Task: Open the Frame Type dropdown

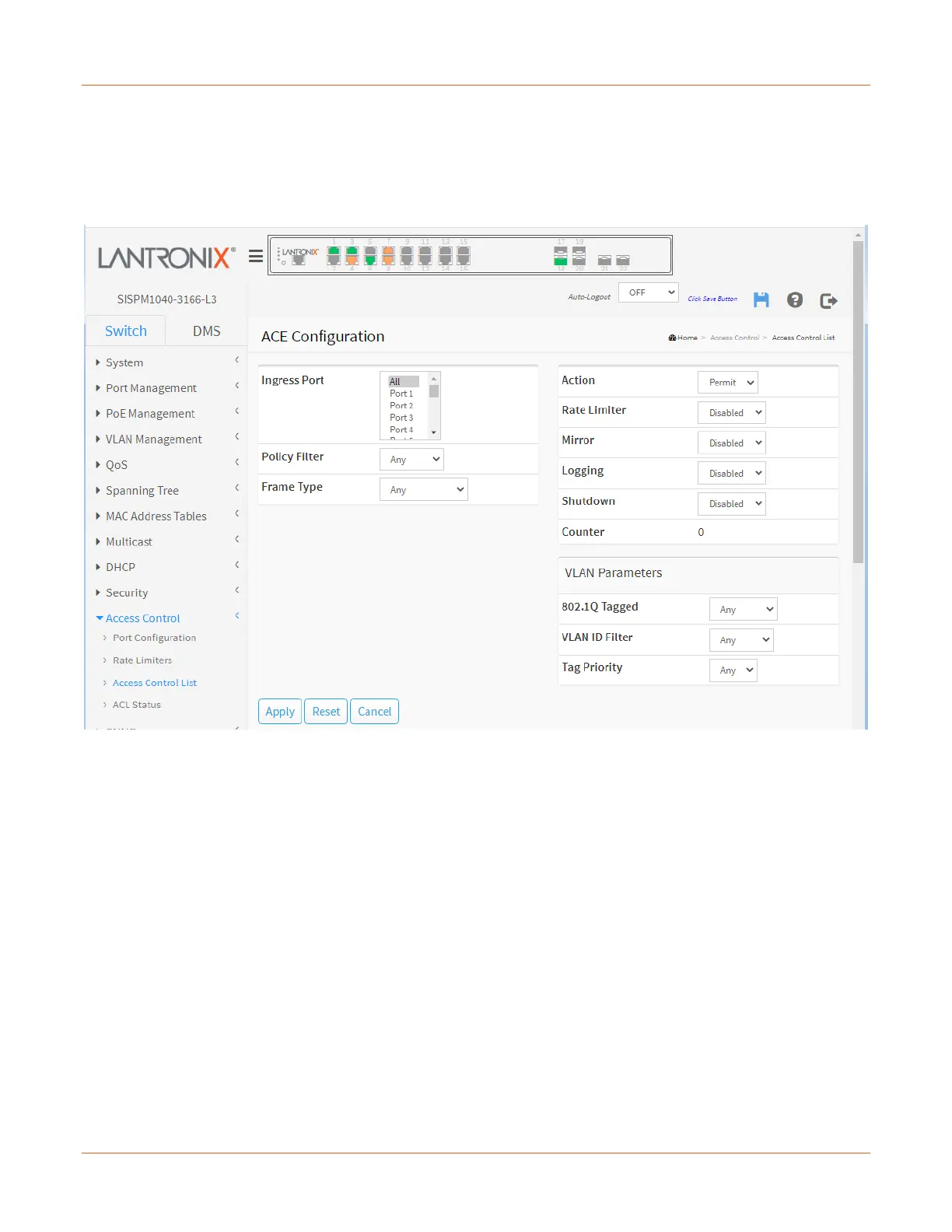Action: point(424,490)
